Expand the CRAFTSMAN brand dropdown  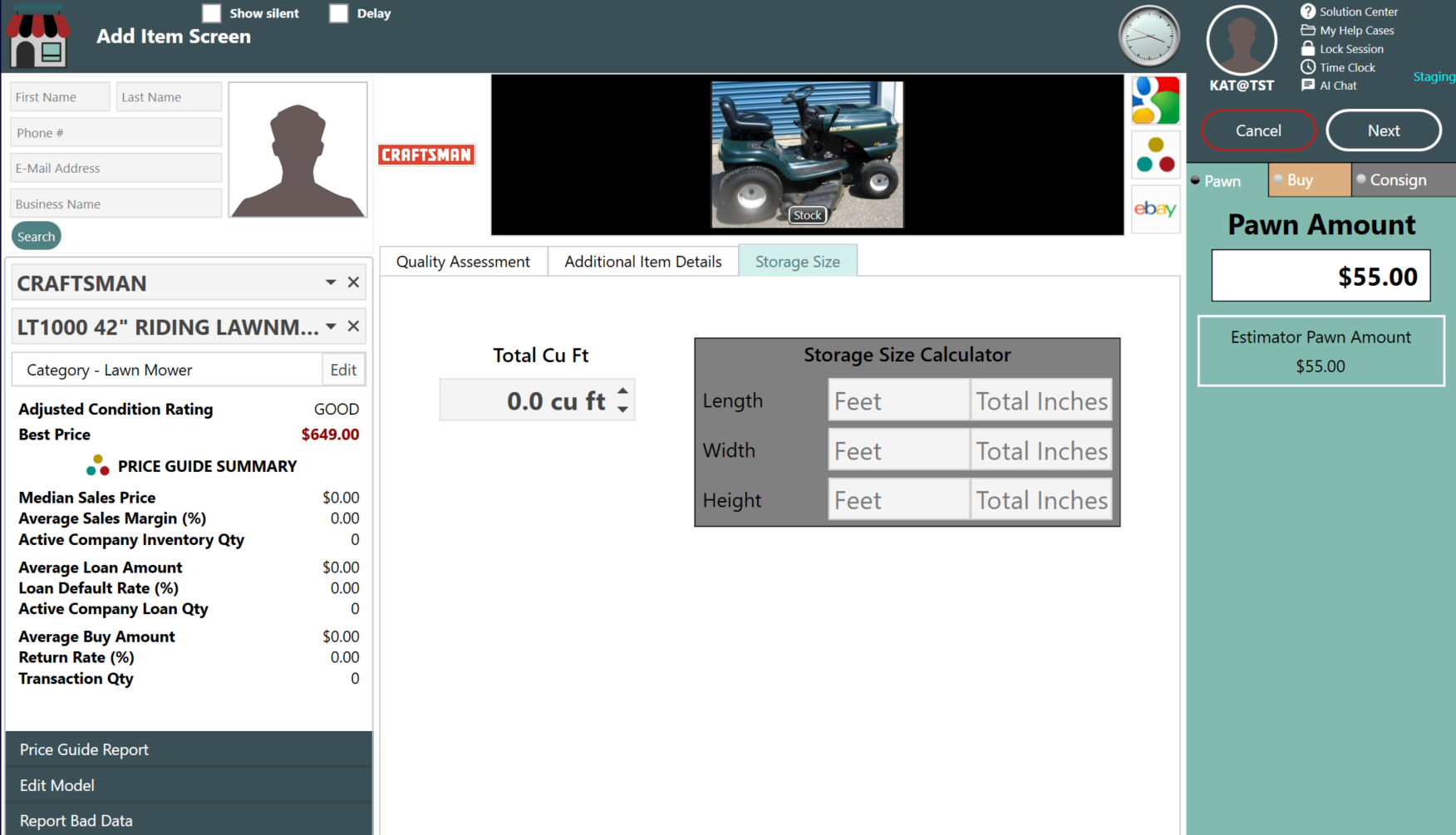331,282
